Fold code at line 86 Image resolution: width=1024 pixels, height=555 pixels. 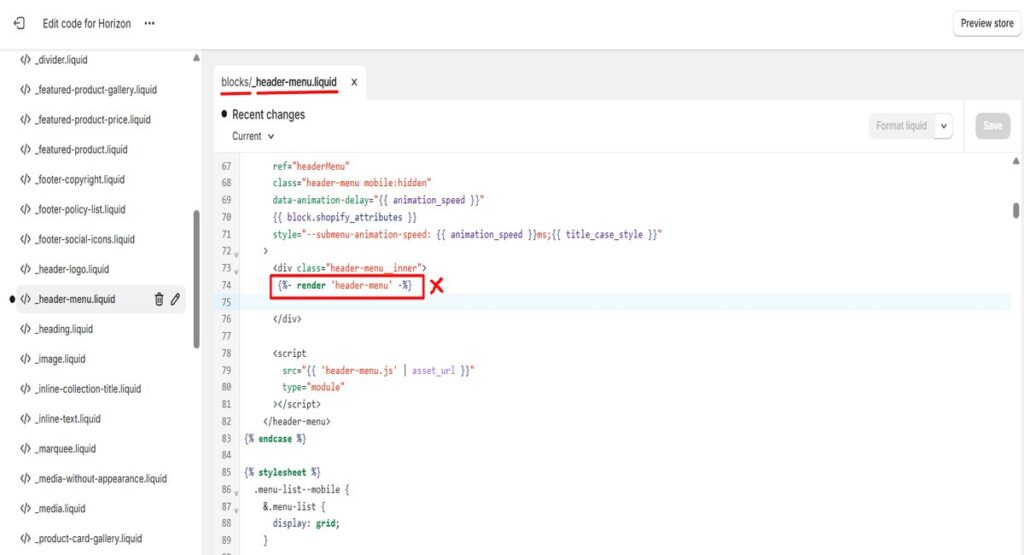[236, 492]
